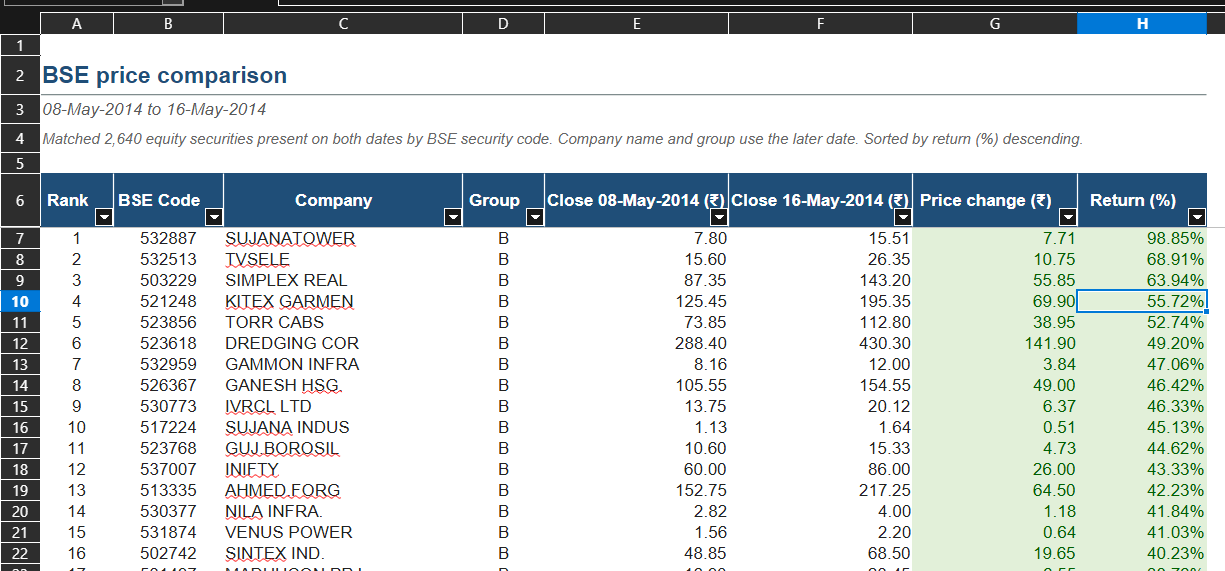Select IVRCL LTD company cell
The image size is (1225, 571).
(x=343, y=406)
